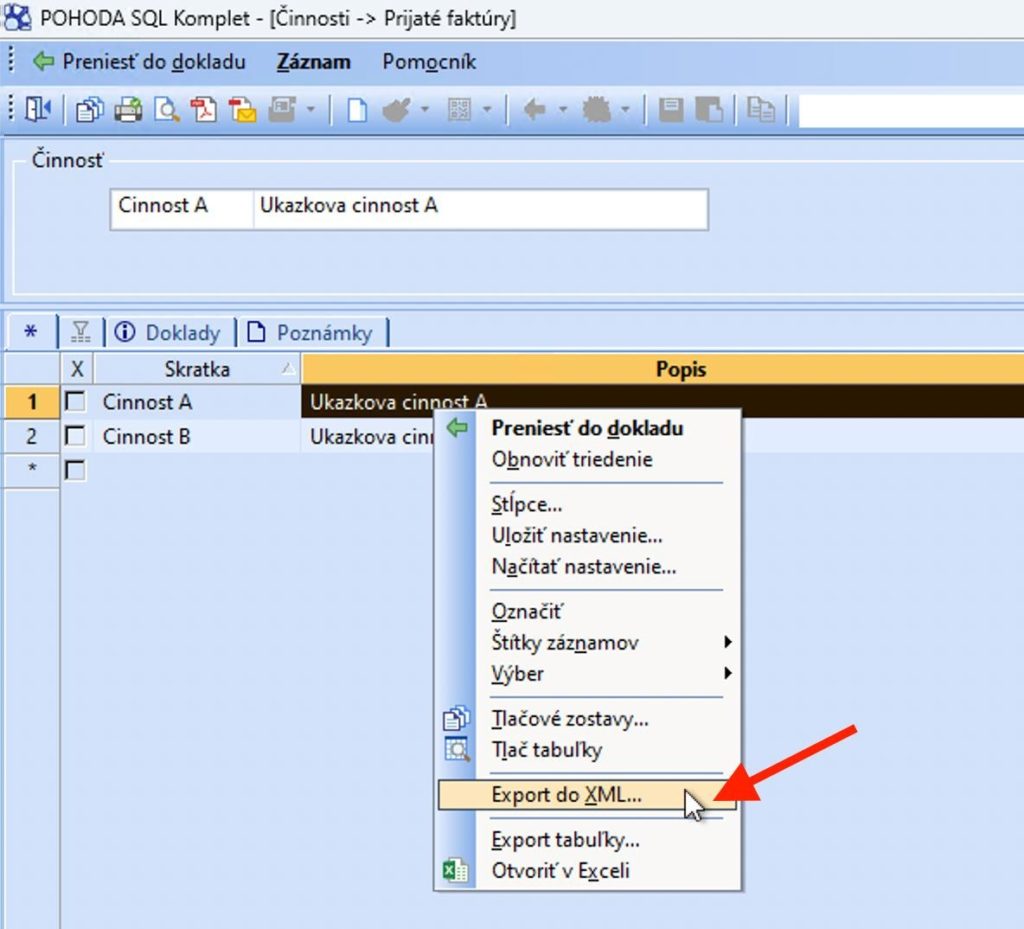Open the Záznam menu
Image resolution: width=1024 pixels, height=929 pixels.
coord(313,61)
